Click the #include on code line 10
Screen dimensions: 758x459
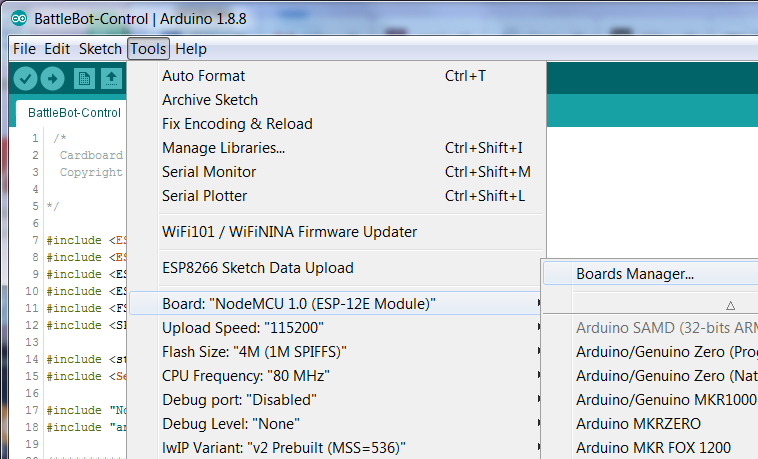[74, 291]
